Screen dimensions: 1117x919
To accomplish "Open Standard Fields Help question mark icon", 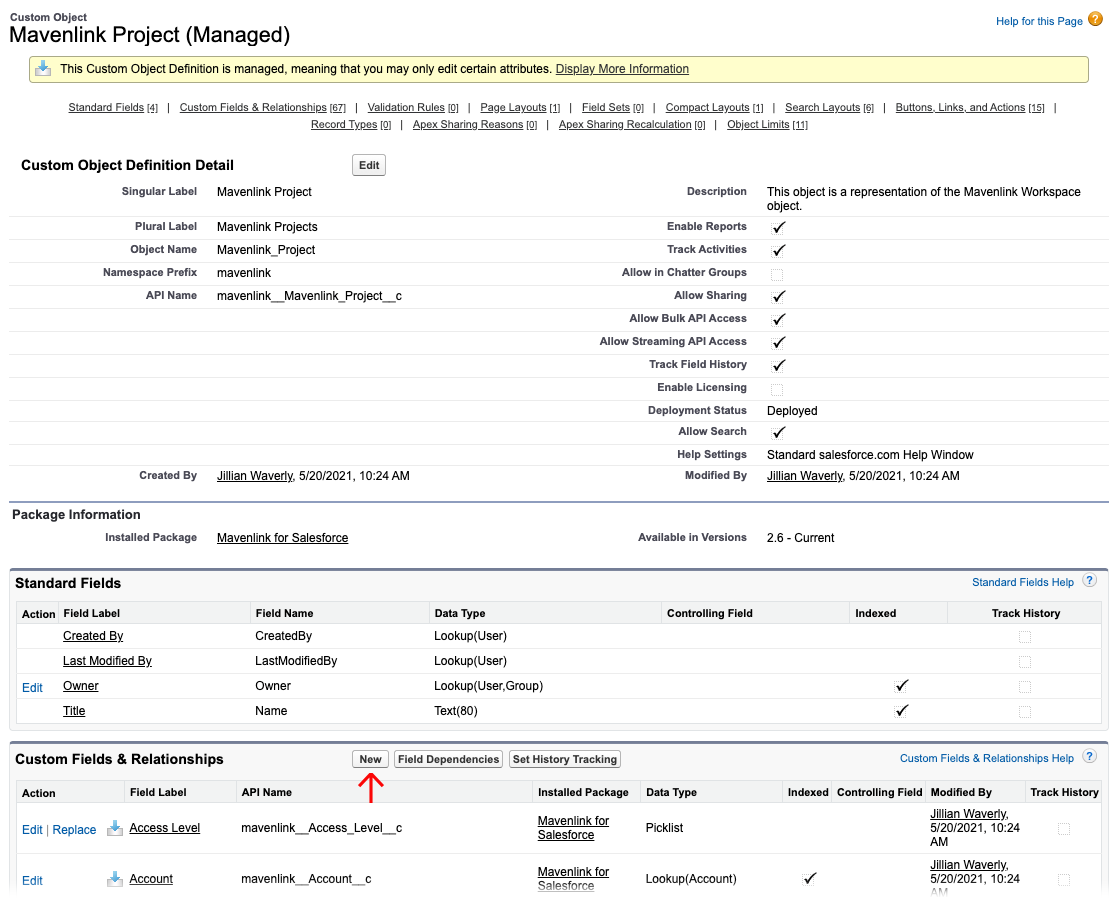I will coord(1089,581).
